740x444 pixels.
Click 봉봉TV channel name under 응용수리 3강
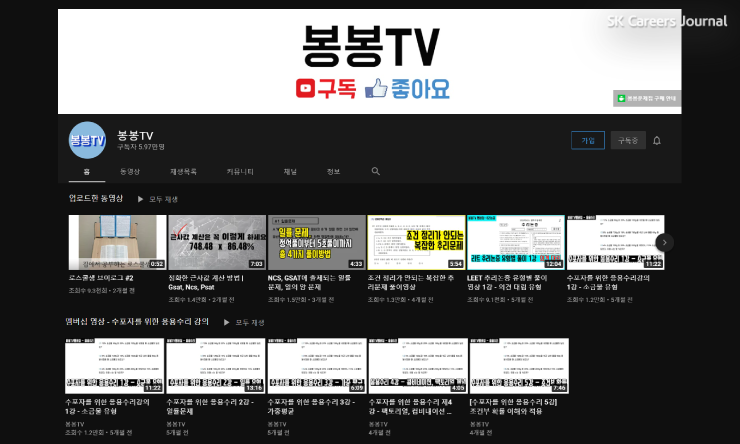click(277, 425)
